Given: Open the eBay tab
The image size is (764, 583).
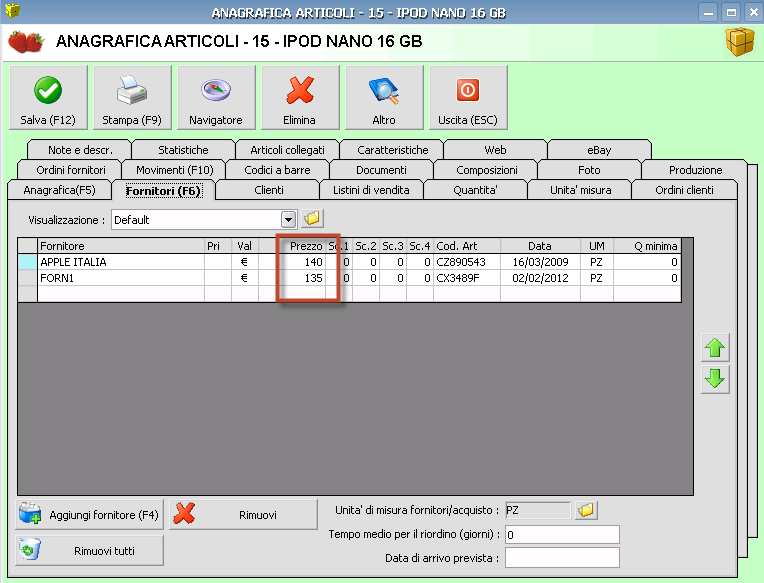Looking at the screenshot, I should point(599,150).
